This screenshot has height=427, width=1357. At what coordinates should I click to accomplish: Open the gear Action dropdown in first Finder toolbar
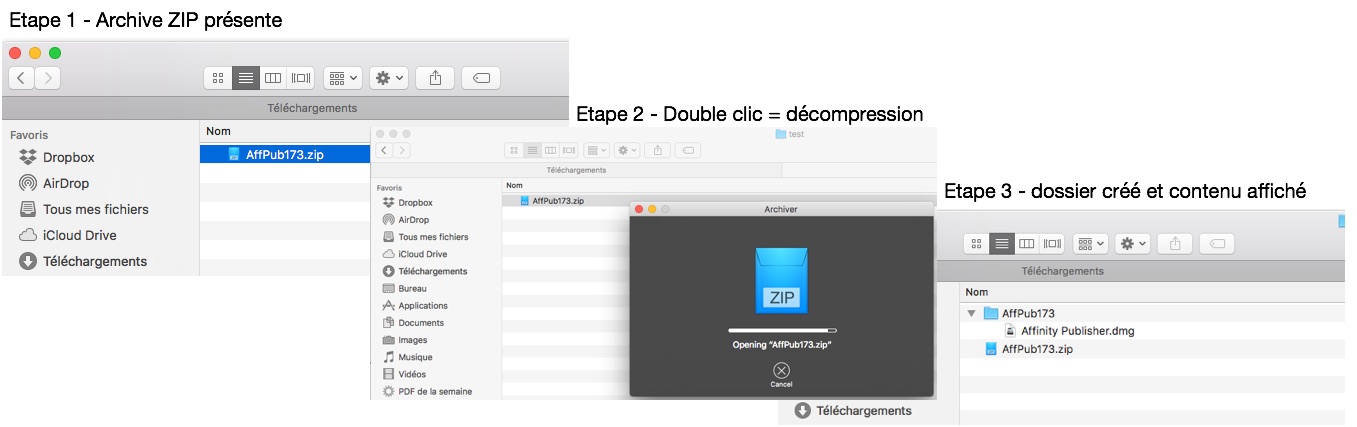[388, 77]
